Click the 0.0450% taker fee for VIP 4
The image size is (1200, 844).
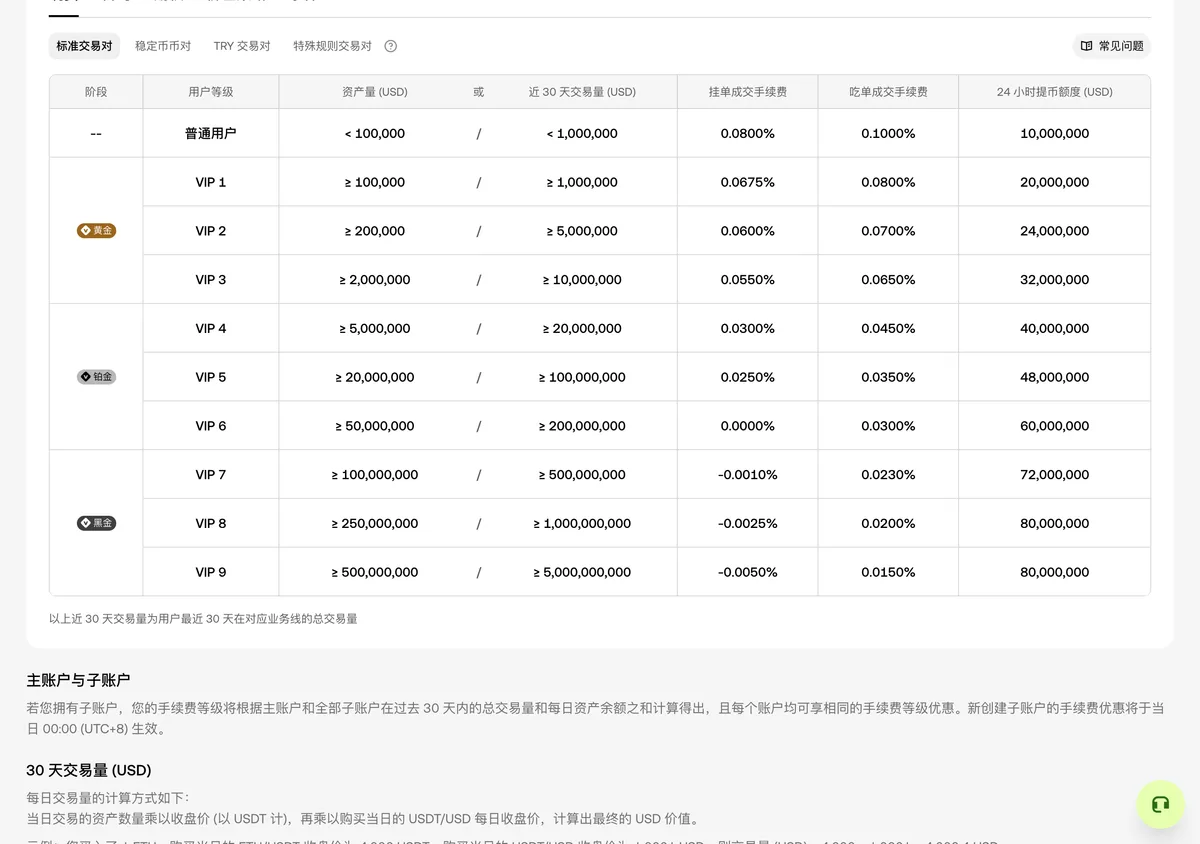pyautogui.click(x=888, y=328)
